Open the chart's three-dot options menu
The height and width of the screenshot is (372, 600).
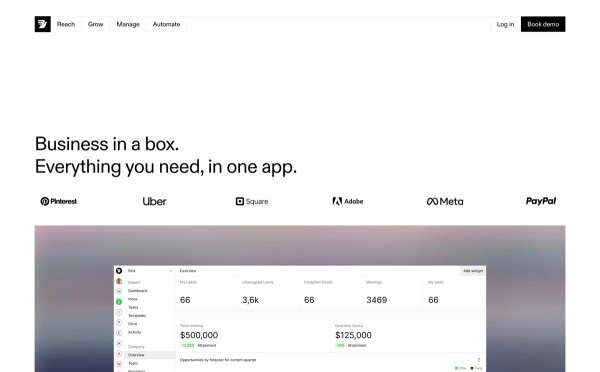(x=478, y=360)
